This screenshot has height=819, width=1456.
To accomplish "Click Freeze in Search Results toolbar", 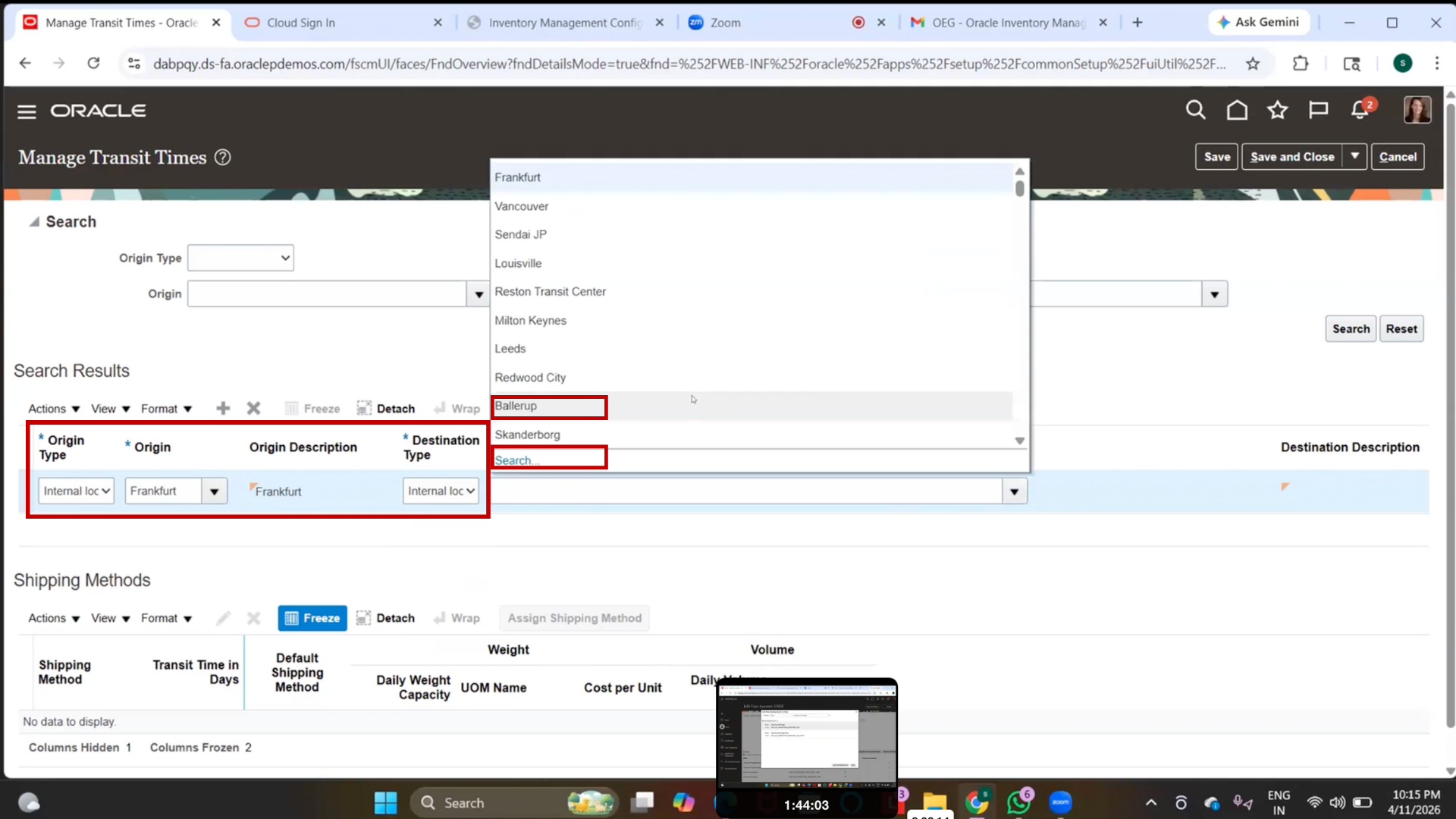I will (312, 409).
